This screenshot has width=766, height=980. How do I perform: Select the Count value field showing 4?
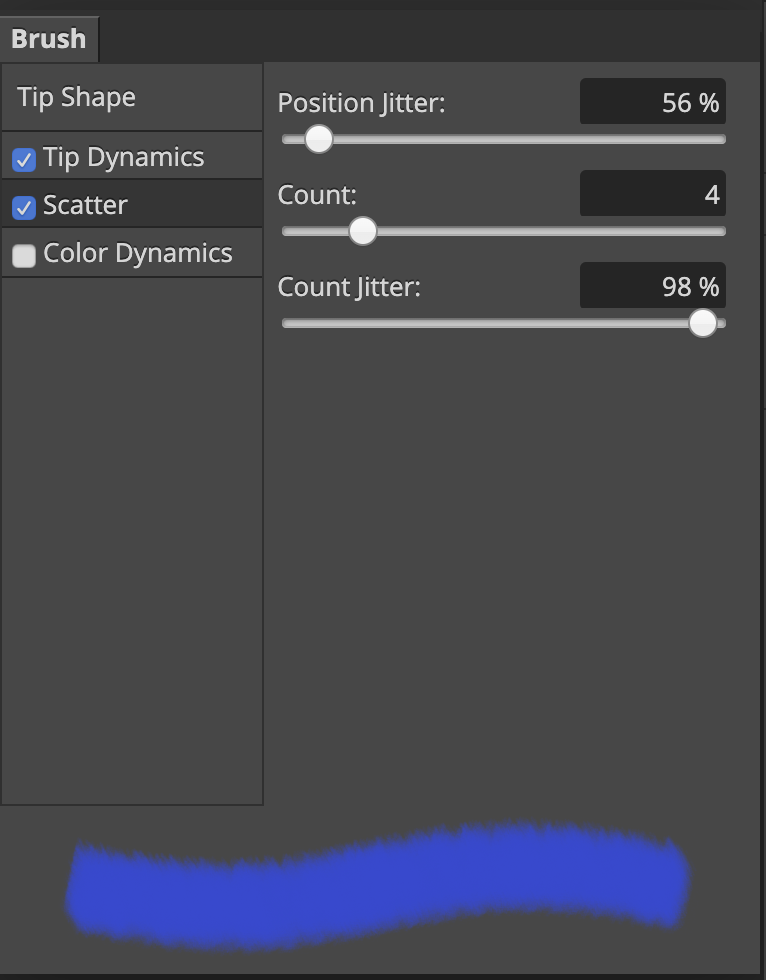pyautogui.click(x=652, y=193)
